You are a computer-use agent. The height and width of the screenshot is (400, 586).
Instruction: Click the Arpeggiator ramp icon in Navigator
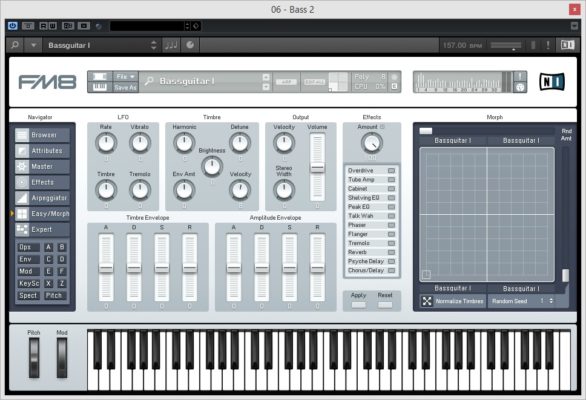22,198
